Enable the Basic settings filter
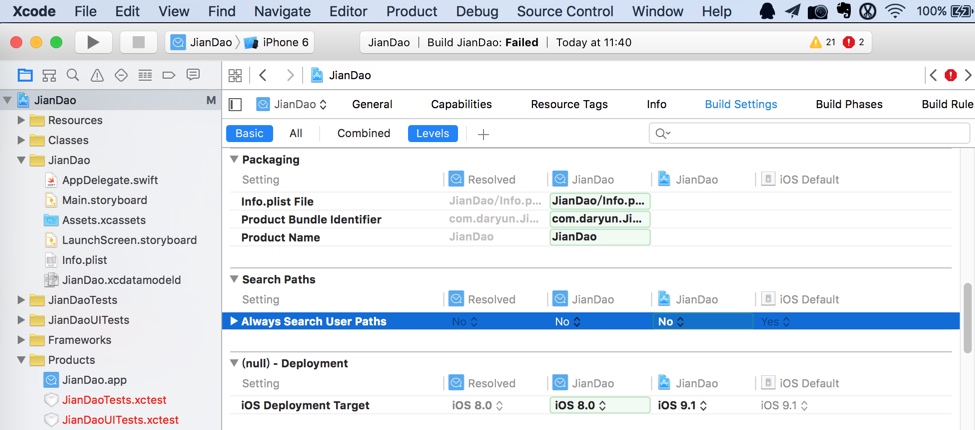Screen dimensions: 975x430 point(249,133)
